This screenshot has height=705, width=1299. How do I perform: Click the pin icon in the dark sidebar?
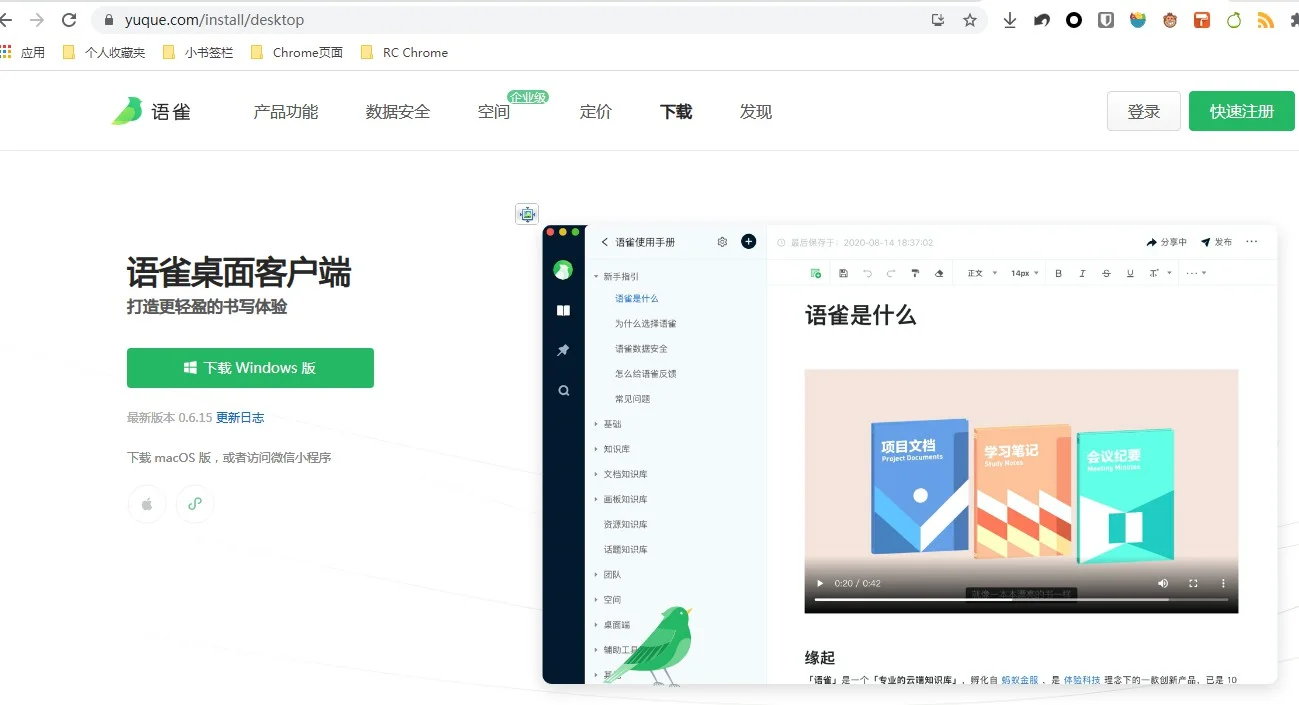coord(564,350)
